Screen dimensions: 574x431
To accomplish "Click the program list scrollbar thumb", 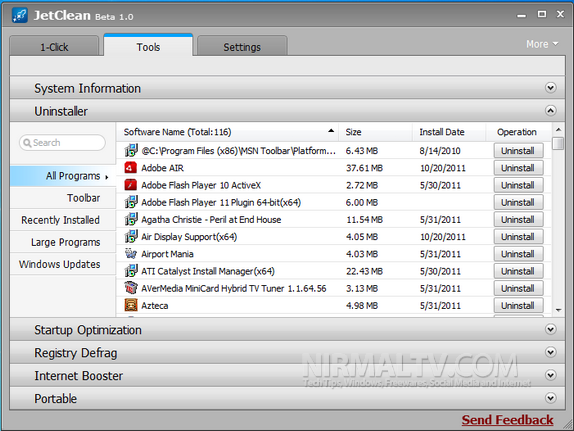I will 558,143.
